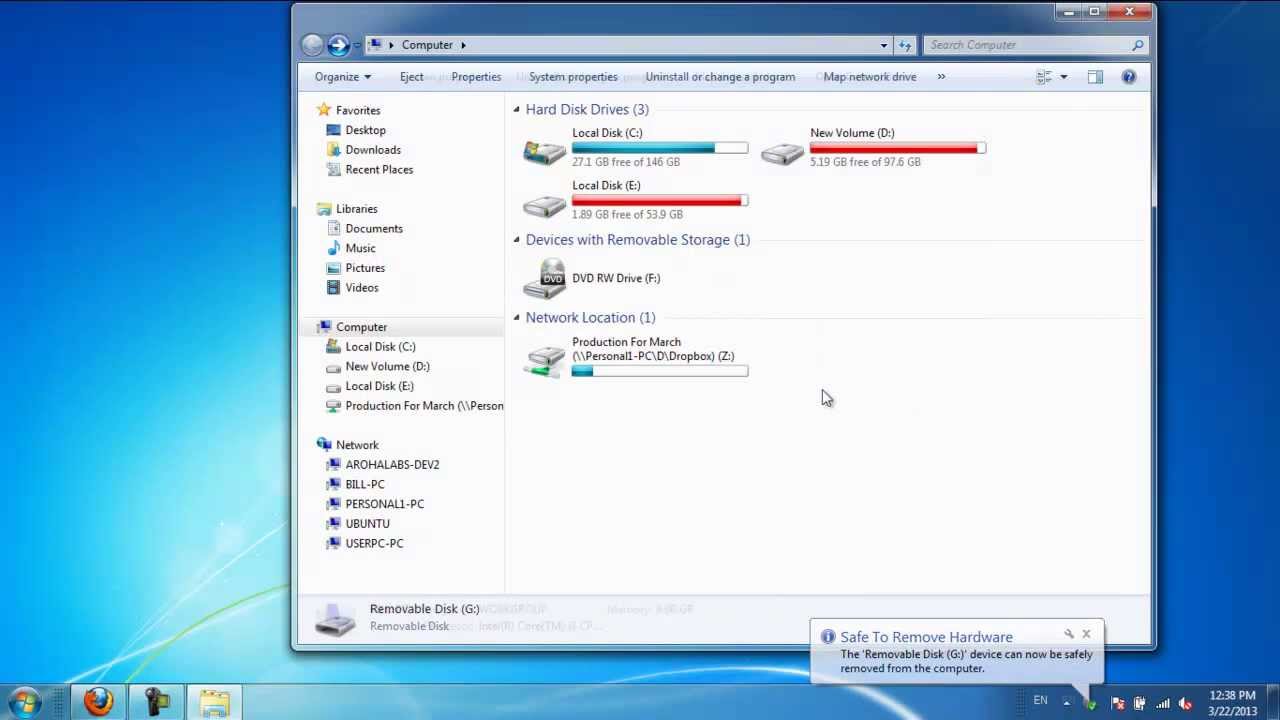Screen dimensions: 1280x720
Task: Click the Removable Disk (G:) details pane icon
Action: (x=334, y=619)
